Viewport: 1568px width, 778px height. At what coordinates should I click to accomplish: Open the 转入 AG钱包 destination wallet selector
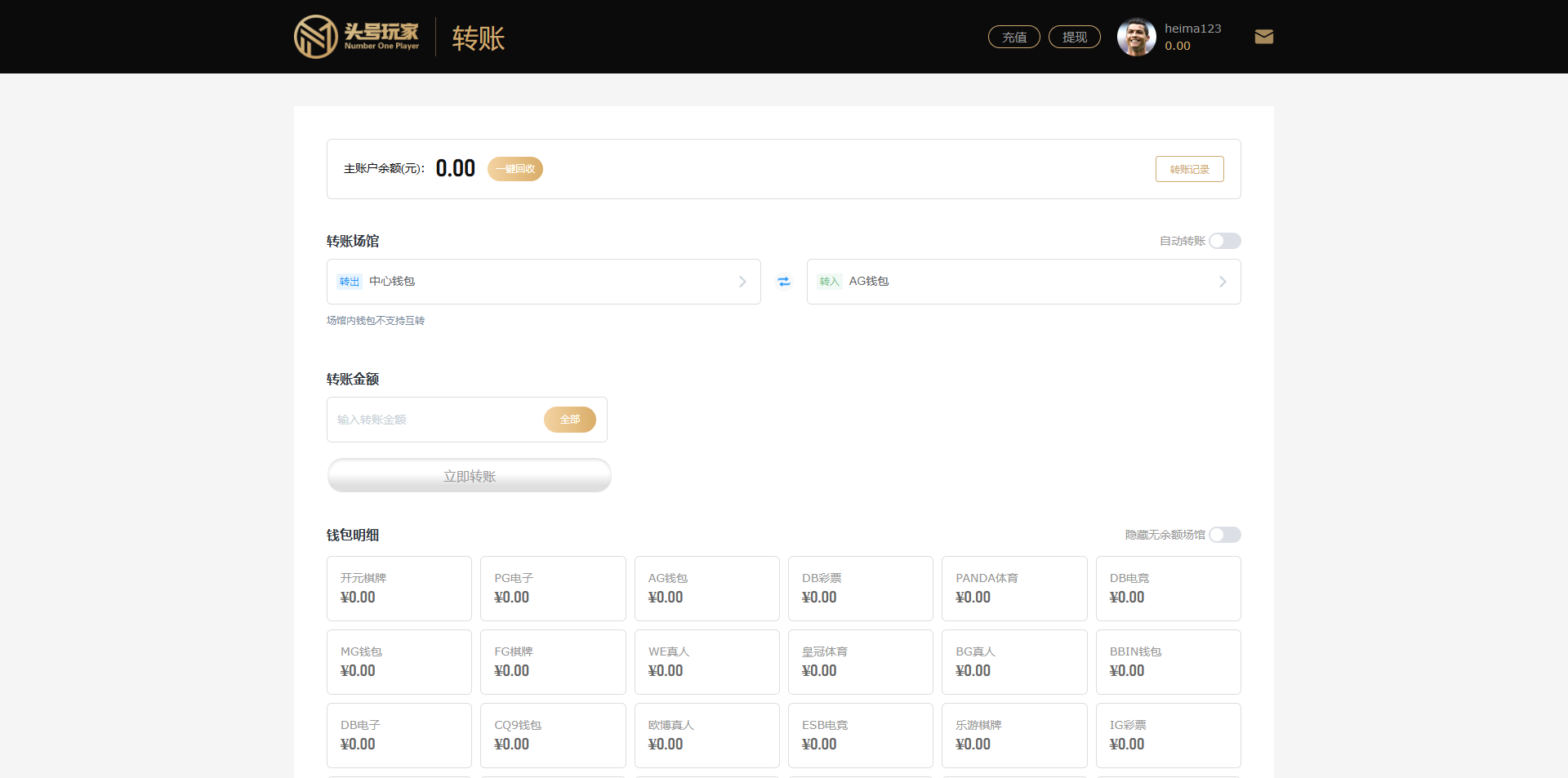click(1023, 282)
